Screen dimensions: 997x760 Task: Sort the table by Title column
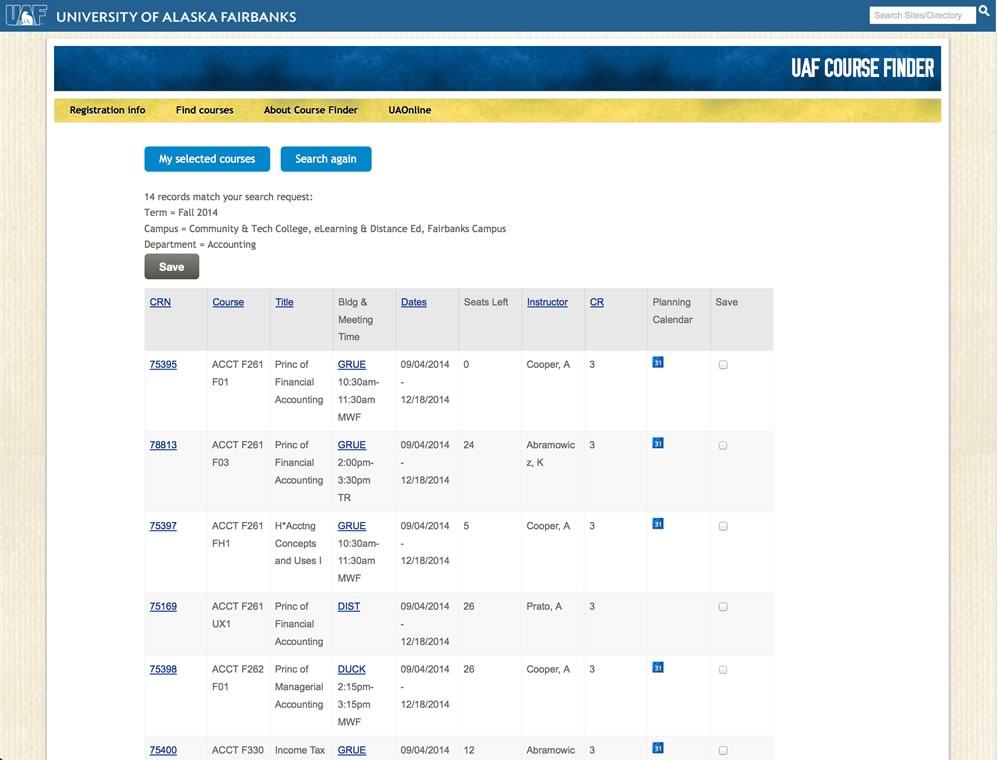tap(284, 302)
